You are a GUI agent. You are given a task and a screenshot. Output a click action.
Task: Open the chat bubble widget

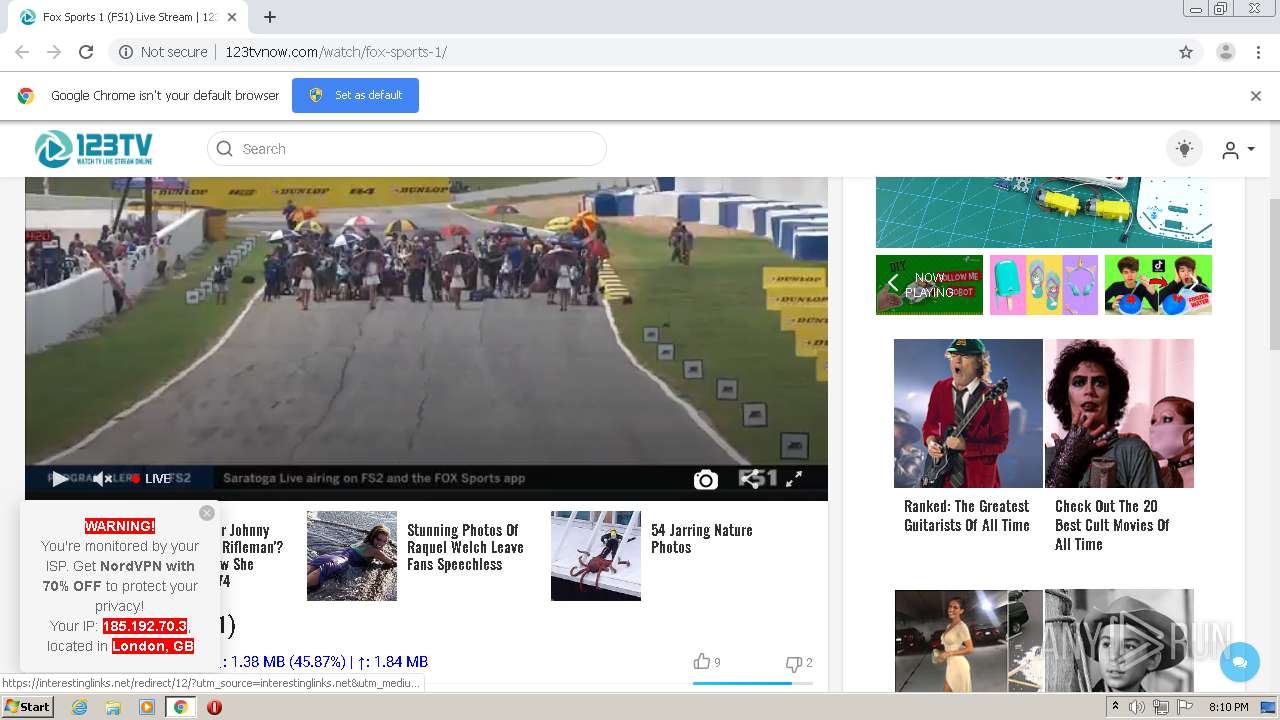tap(1240, 662)
